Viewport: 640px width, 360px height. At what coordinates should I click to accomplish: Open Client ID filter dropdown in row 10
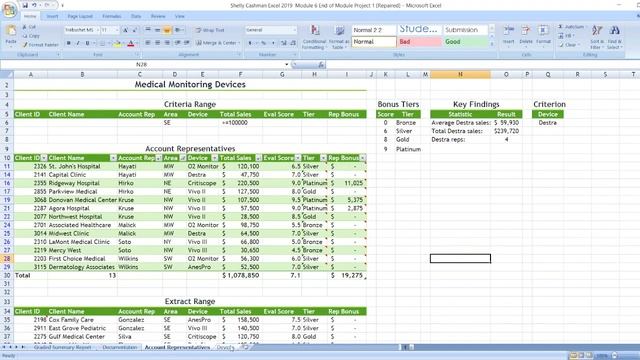click(x=44, y=158)
